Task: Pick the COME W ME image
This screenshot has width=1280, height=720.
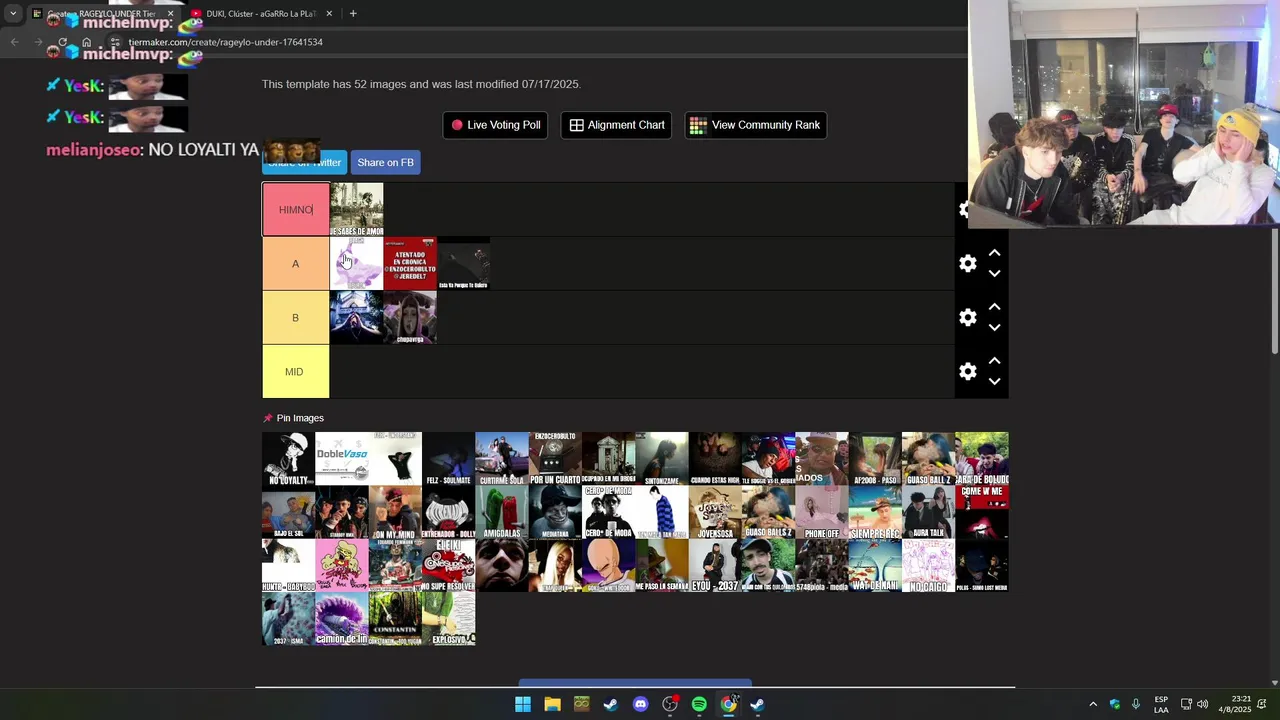Action: [x=982, y=512]
